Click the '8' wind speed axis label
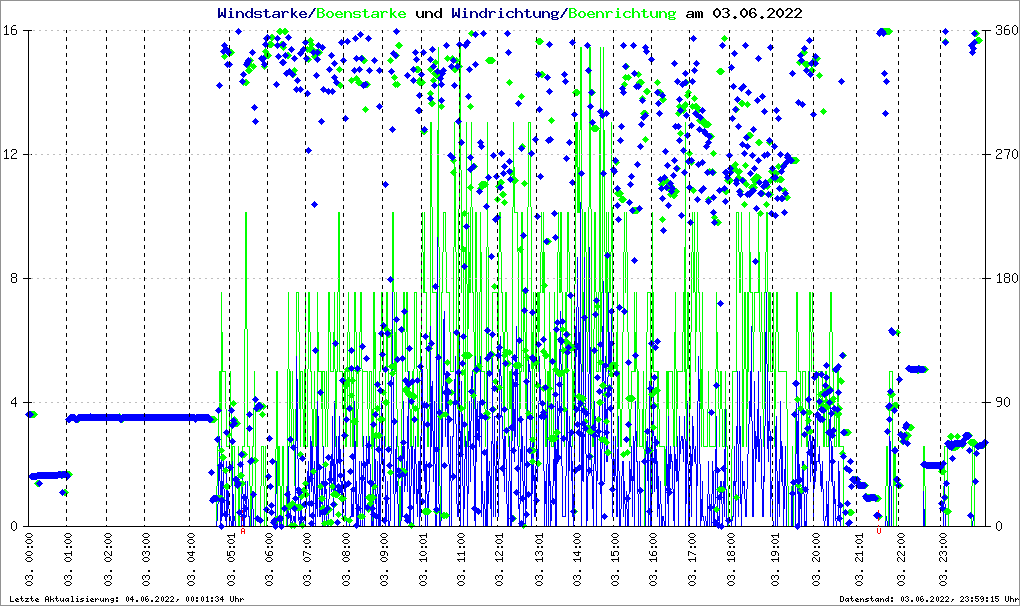This screenshot has width=1020, height=606. click(x=13, y=278)
